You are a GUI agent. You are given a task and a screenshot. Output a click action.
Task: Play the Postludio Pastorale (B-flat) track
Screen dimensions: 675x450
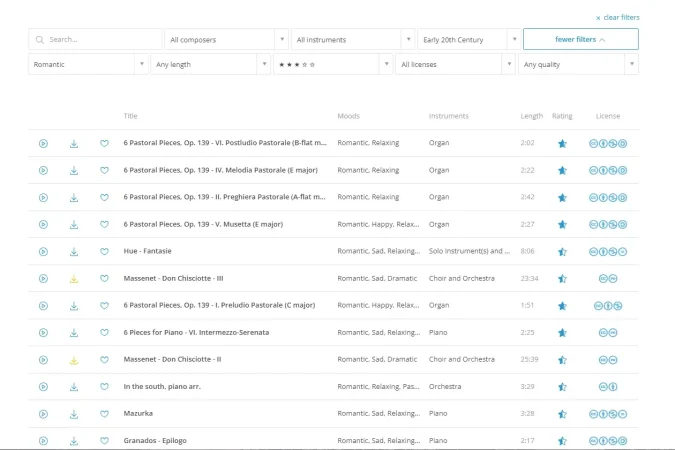tap(43, 143)
